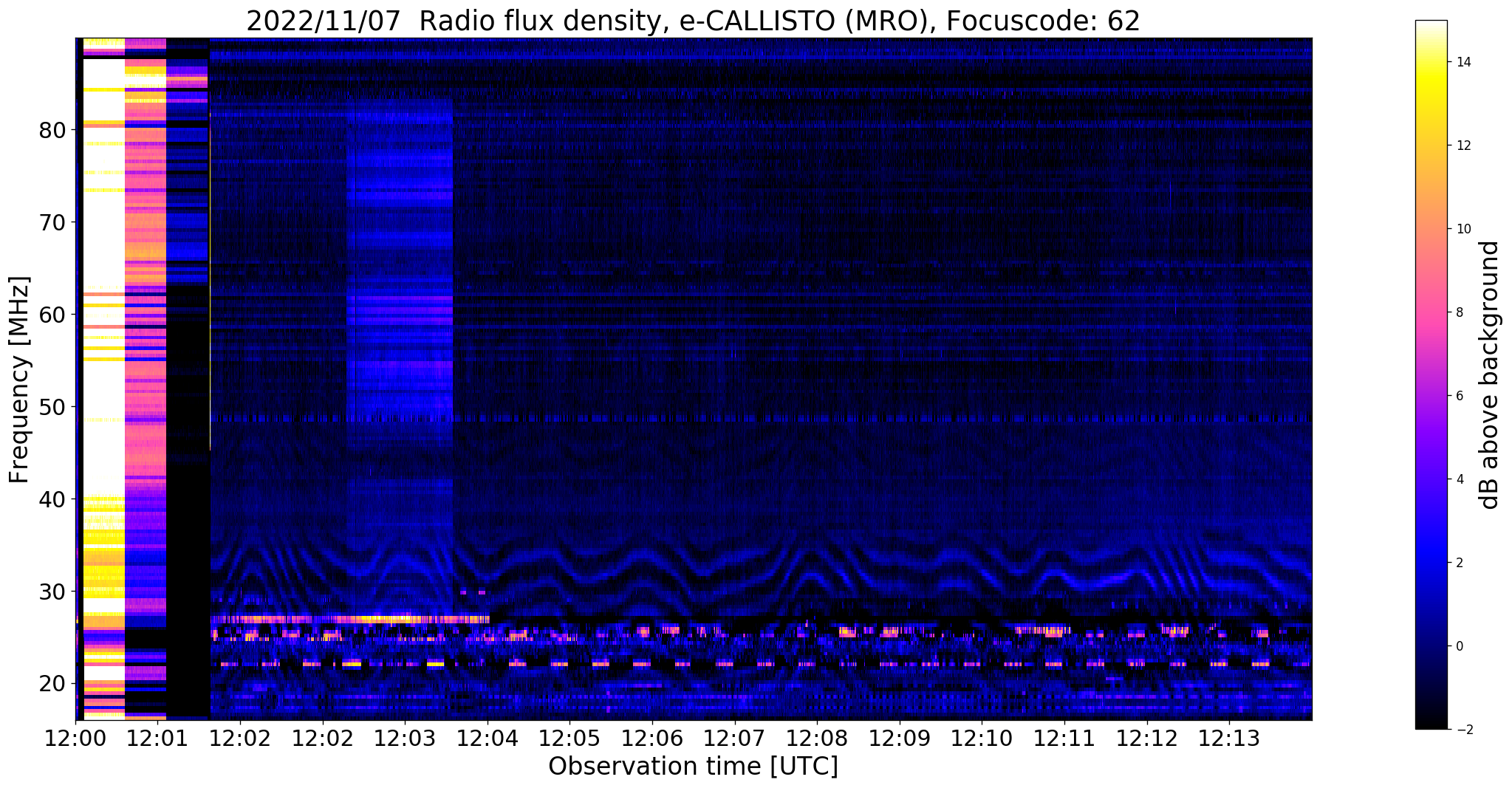The image size is (1512, 788).
Task: Click the 30 tick on the frequency axis
Action: point(52,592)
